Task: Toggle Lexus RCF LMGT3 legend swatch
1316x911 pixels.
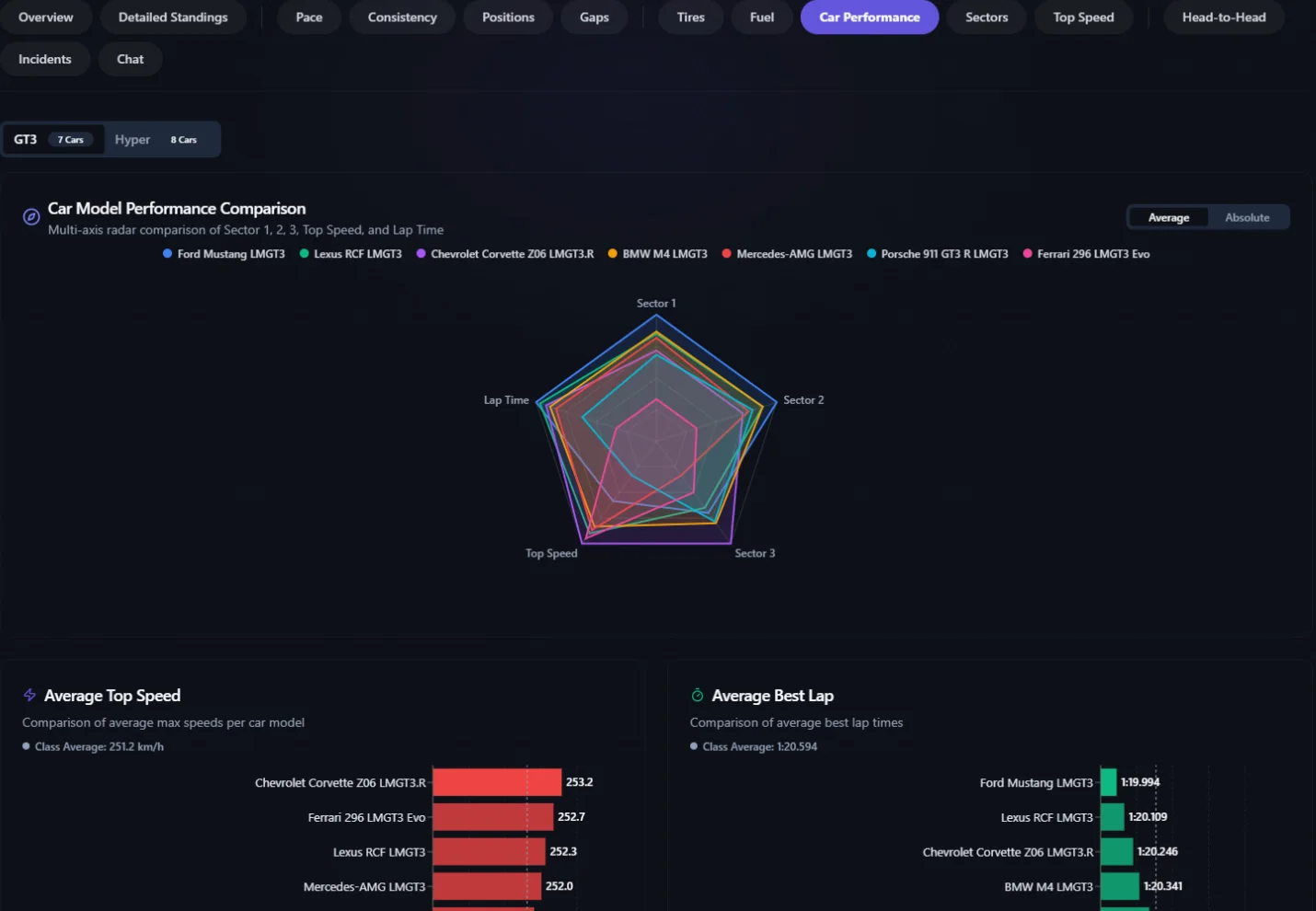Action: point(305,254)
